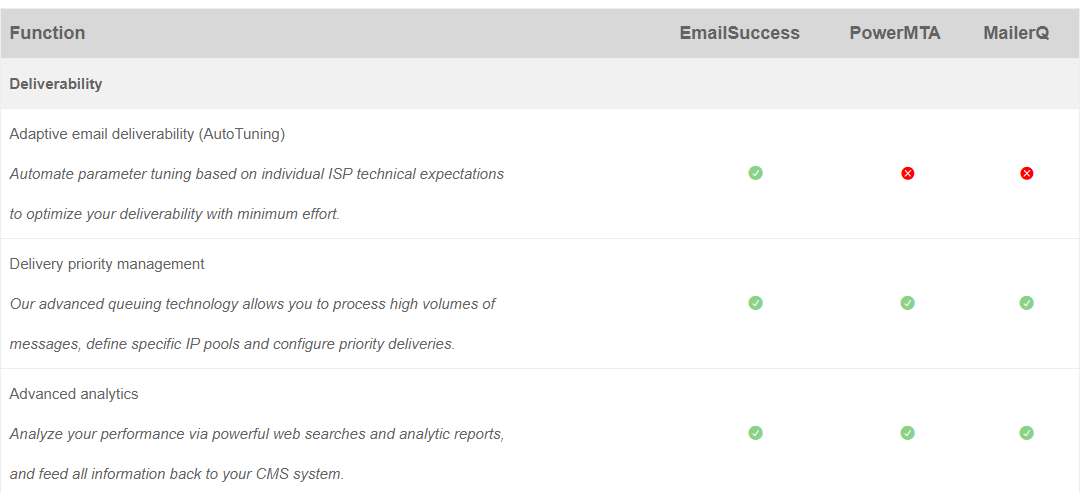Click the Deliverability section heading
The height and width of the screenshot is (493, 1080).
click(x=56, y=84)
